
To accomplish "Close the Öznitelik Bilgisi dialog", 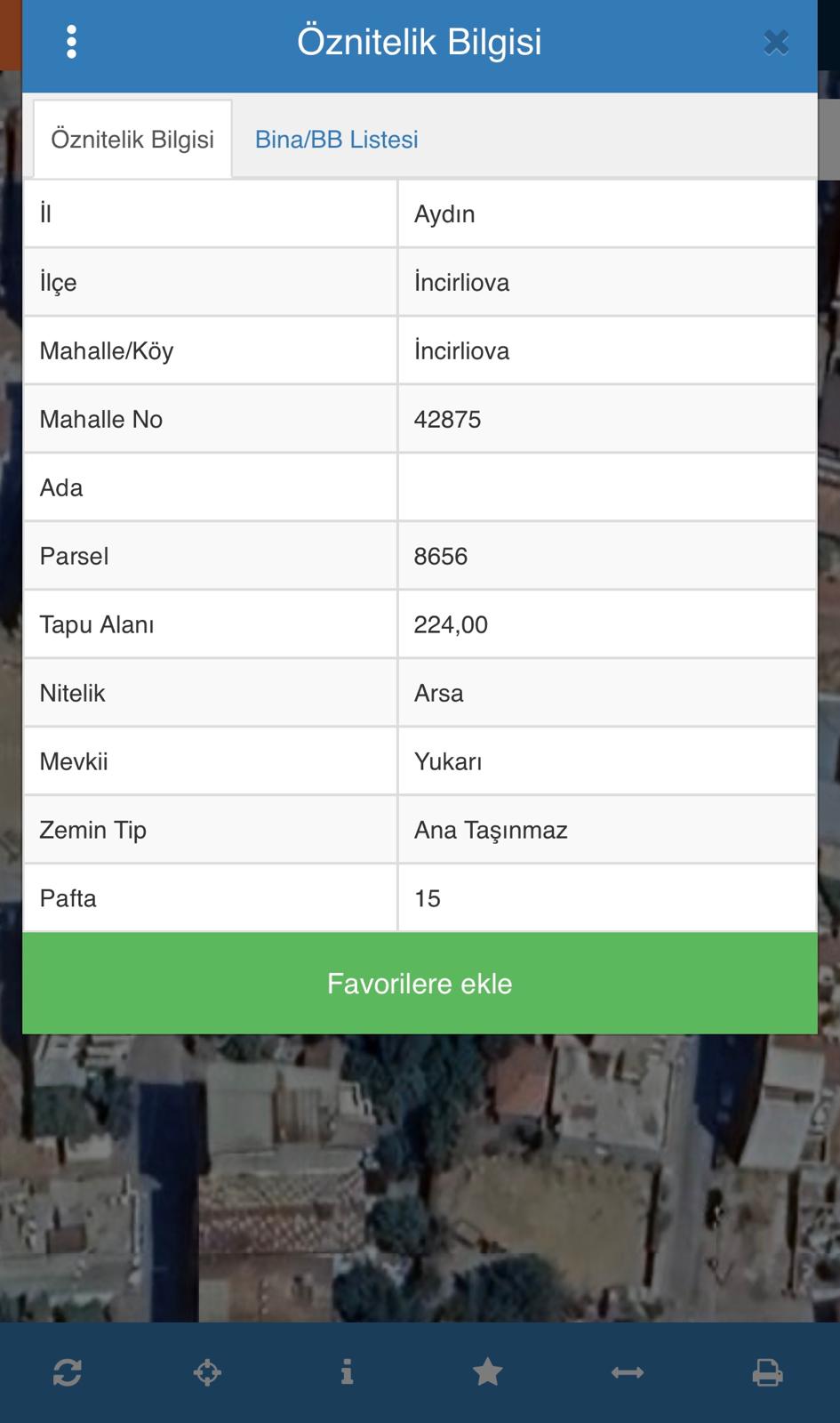I will pyautogui.click(x=775, y=43).
